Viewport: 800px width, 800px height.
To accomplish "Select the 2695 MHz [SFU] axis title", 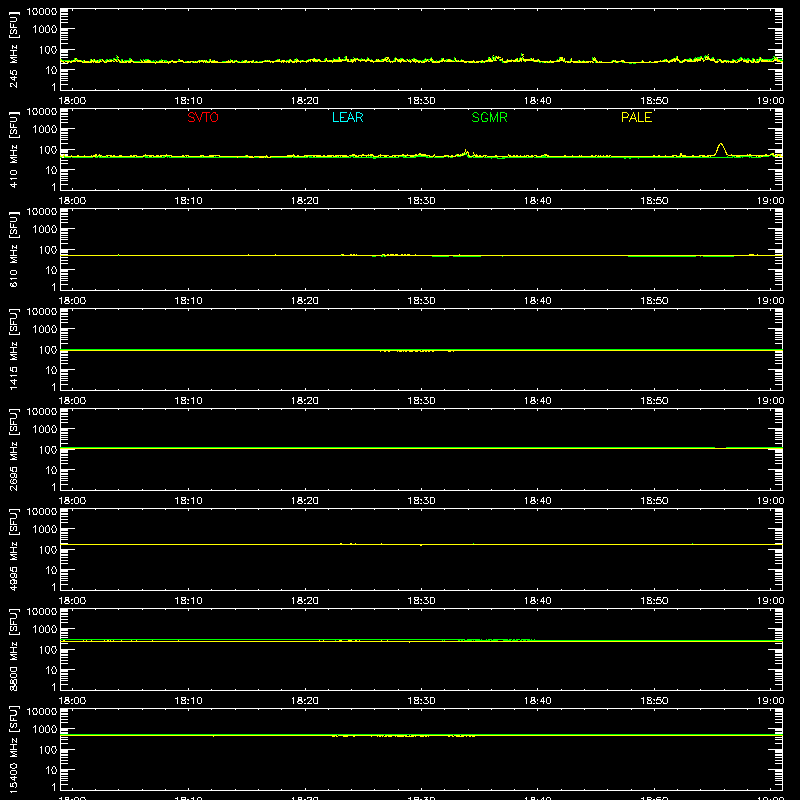I will point(13,449).
